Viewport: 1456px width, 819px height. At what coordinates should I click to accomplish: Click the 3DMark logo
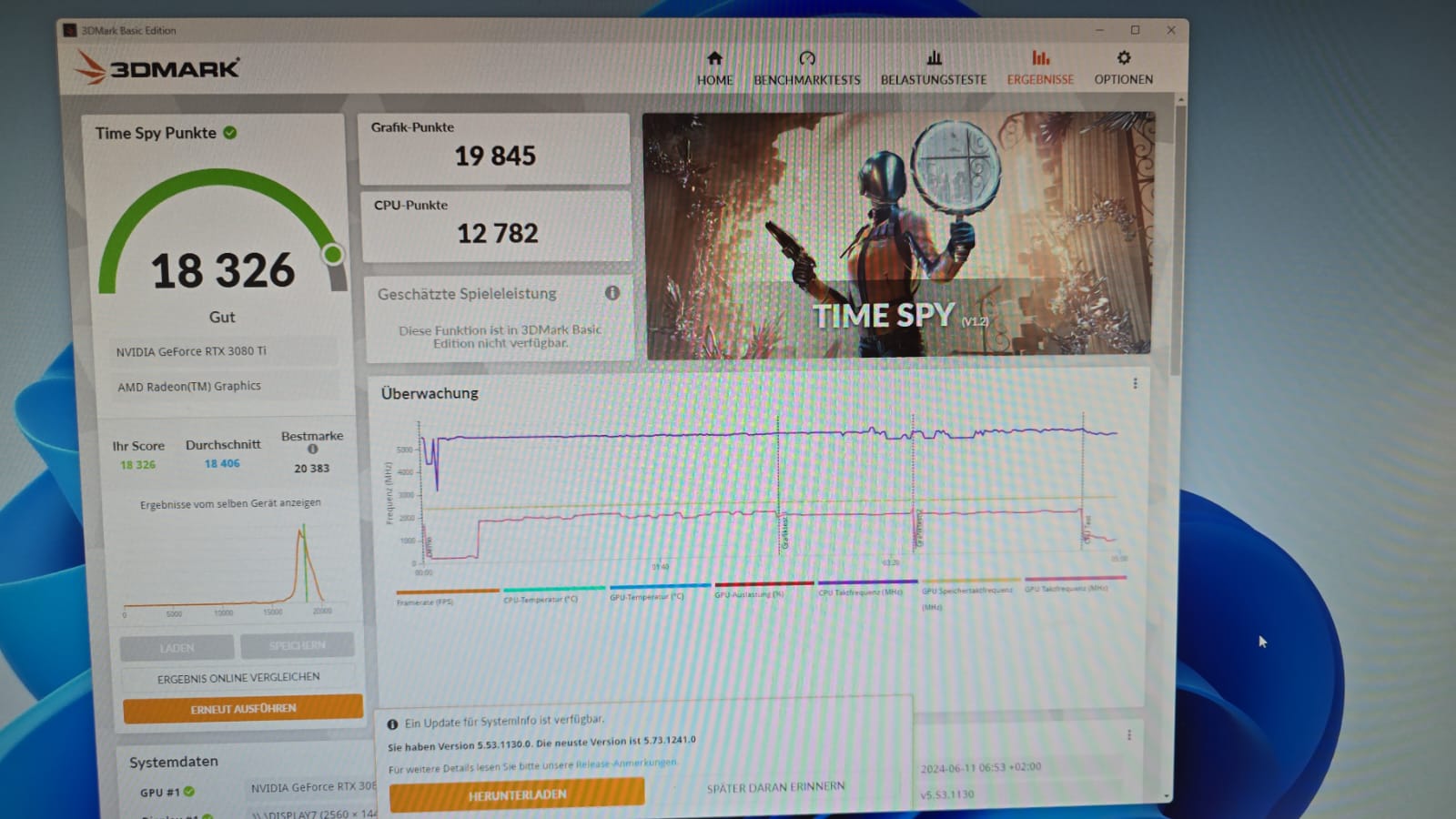[x=157, y=67]
